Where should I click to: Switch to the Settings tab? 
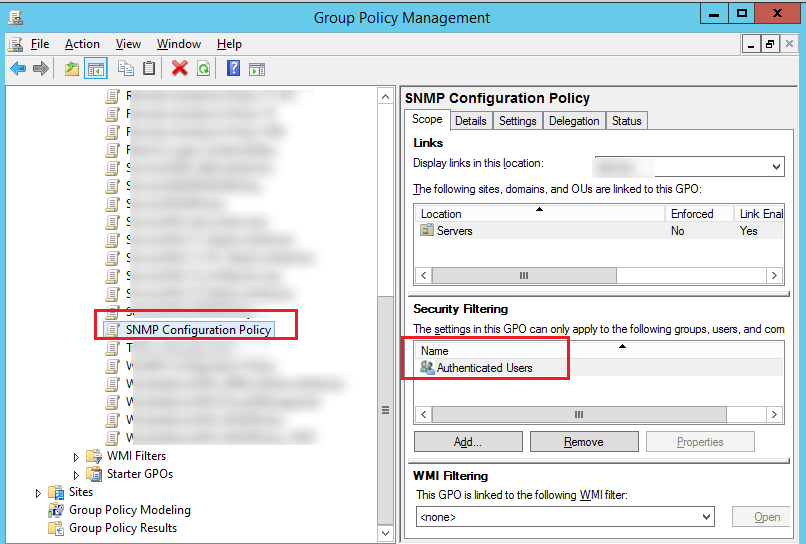click(518, 121)
